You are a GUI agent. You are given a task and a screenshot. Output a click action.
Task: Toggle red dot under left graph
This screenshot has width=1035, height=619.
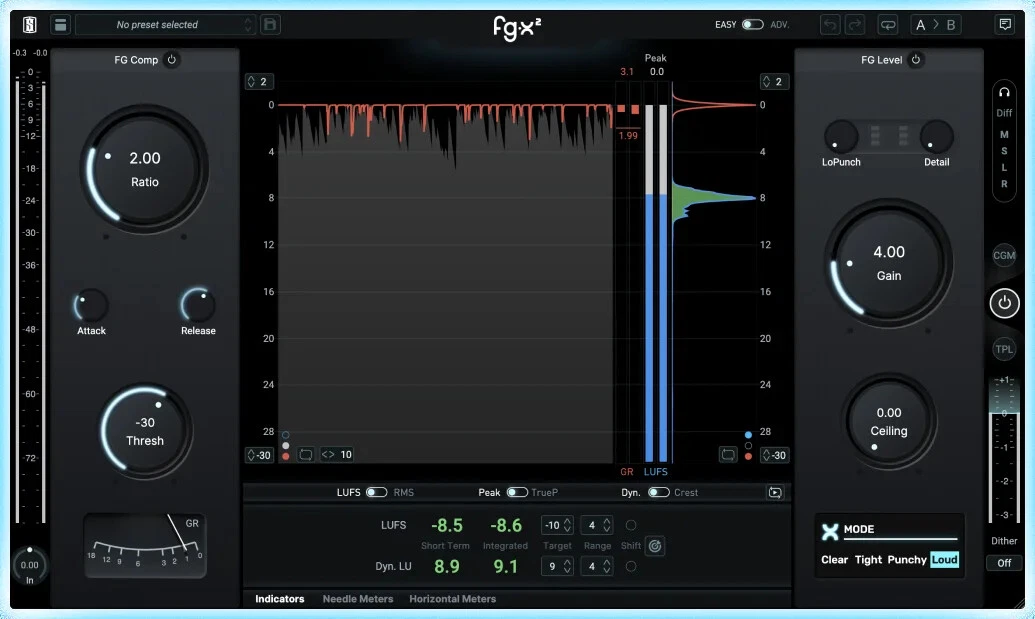pyautogui.click(x=286, y=456)
